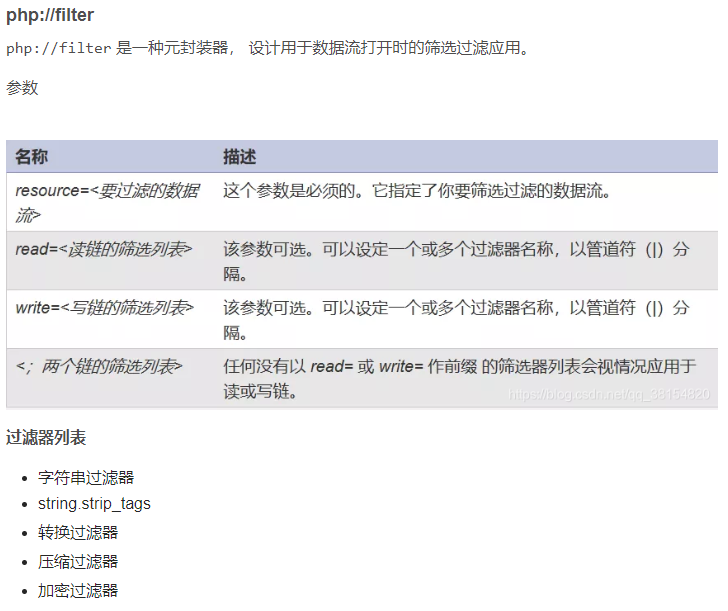728x611 pixels.
Task: Select the write=<写链的筛选列表> parameter cell
Action: (x=105, y=307)
